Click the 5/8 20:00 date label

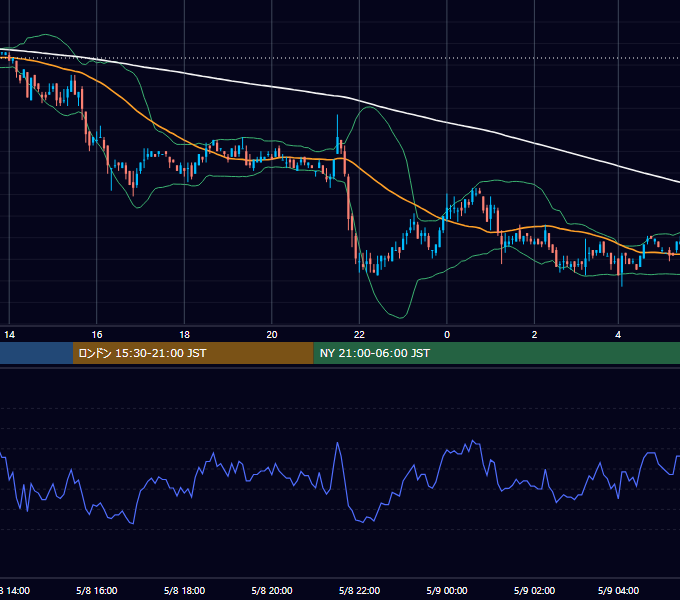point(272,590)
